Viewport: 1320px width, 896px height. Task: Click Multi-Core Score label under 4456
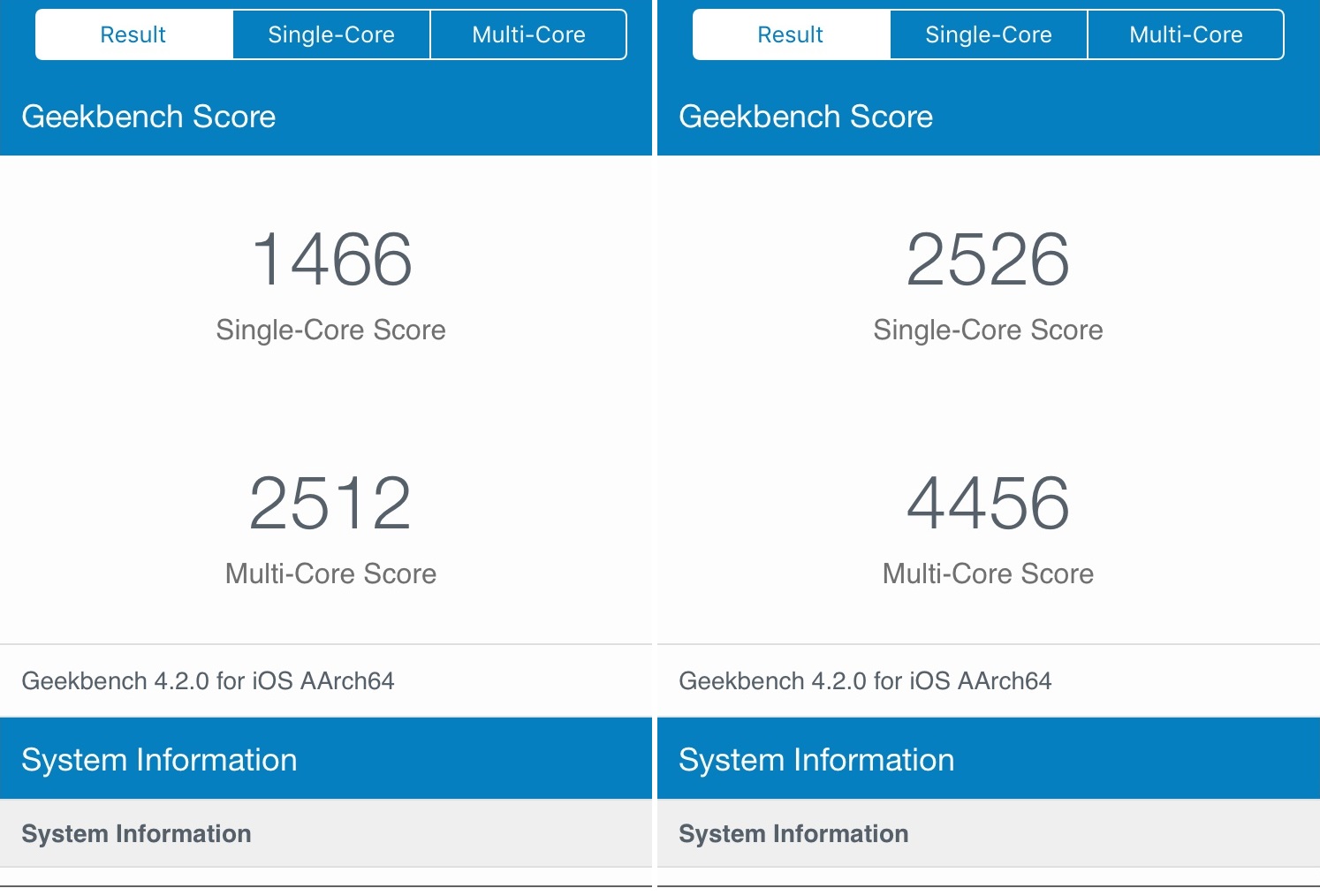point(988,573)
